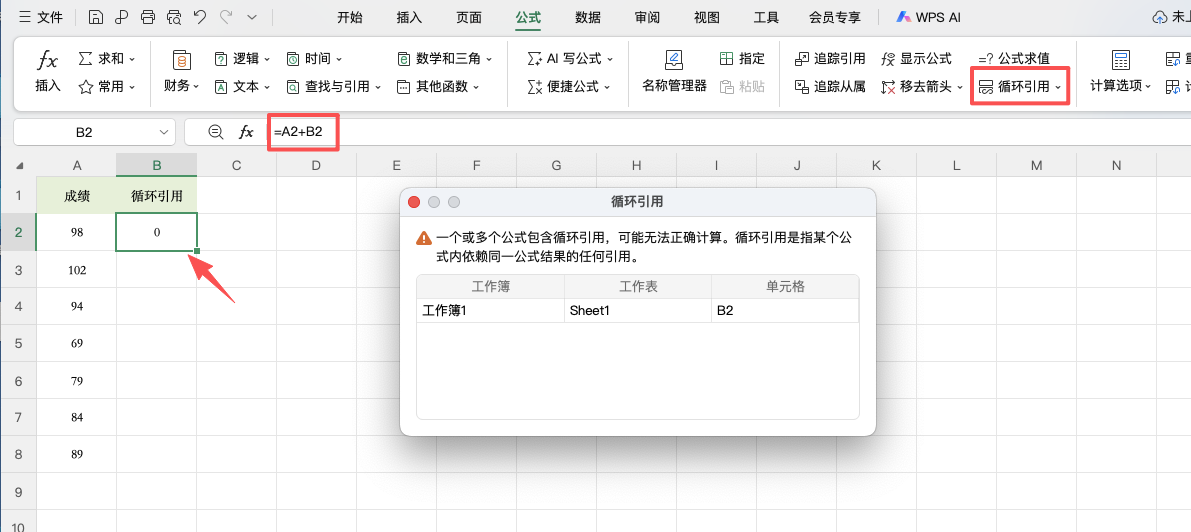1191x532 pixels.
Task: Click the fx 插入 function button
Action: pos(48,72)
